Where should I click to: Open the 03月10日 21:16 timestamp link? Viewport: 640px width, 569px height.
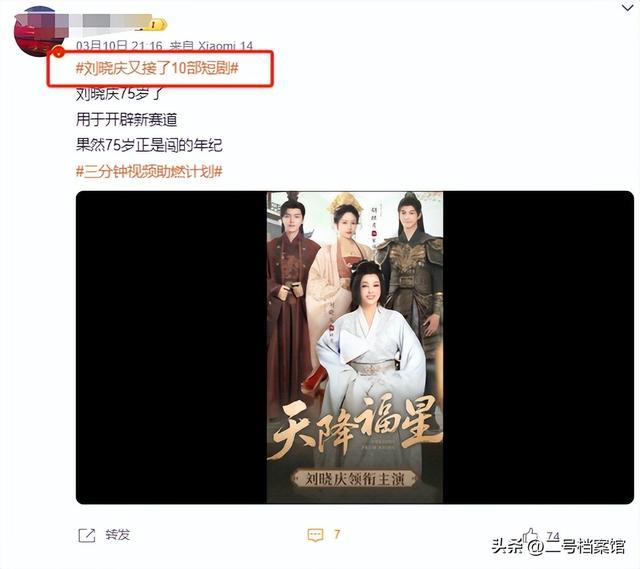119,46
